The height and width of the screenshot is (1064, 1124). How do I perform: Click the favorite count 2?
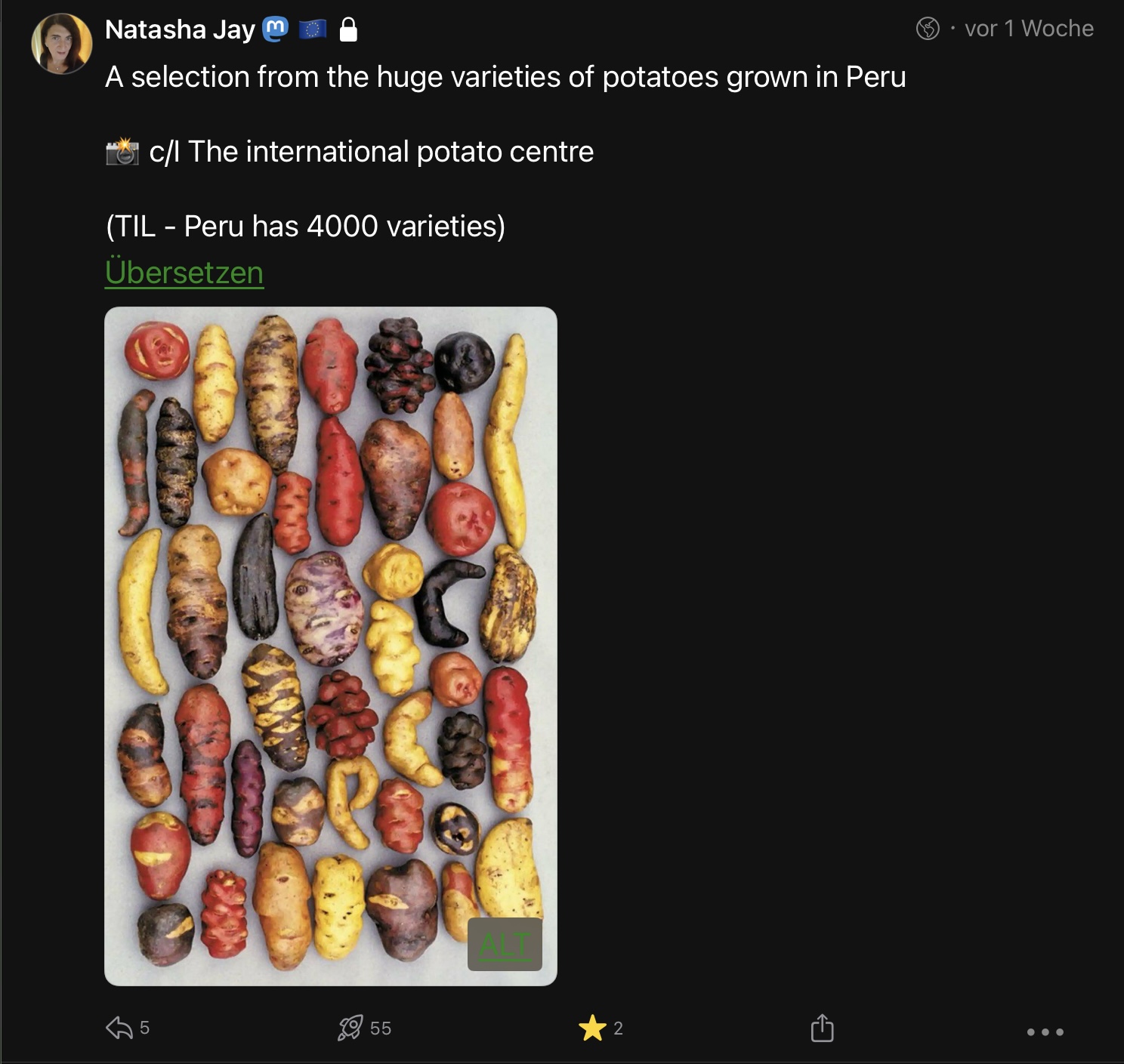click(x=618, y=1029)
